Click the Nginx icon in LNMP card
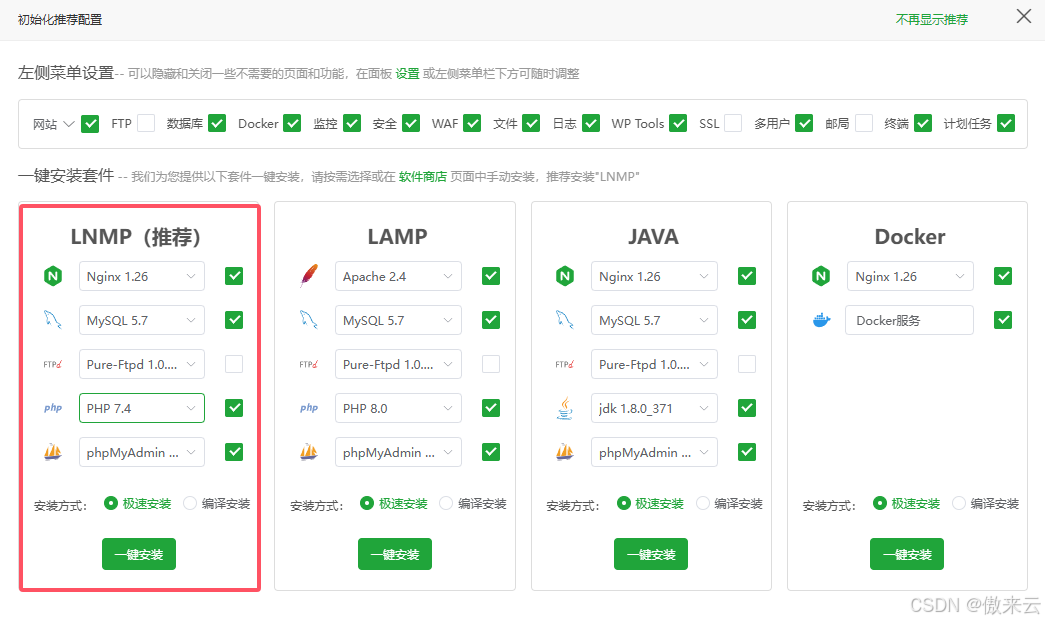Screen dimensions: 1045x623 53,276
